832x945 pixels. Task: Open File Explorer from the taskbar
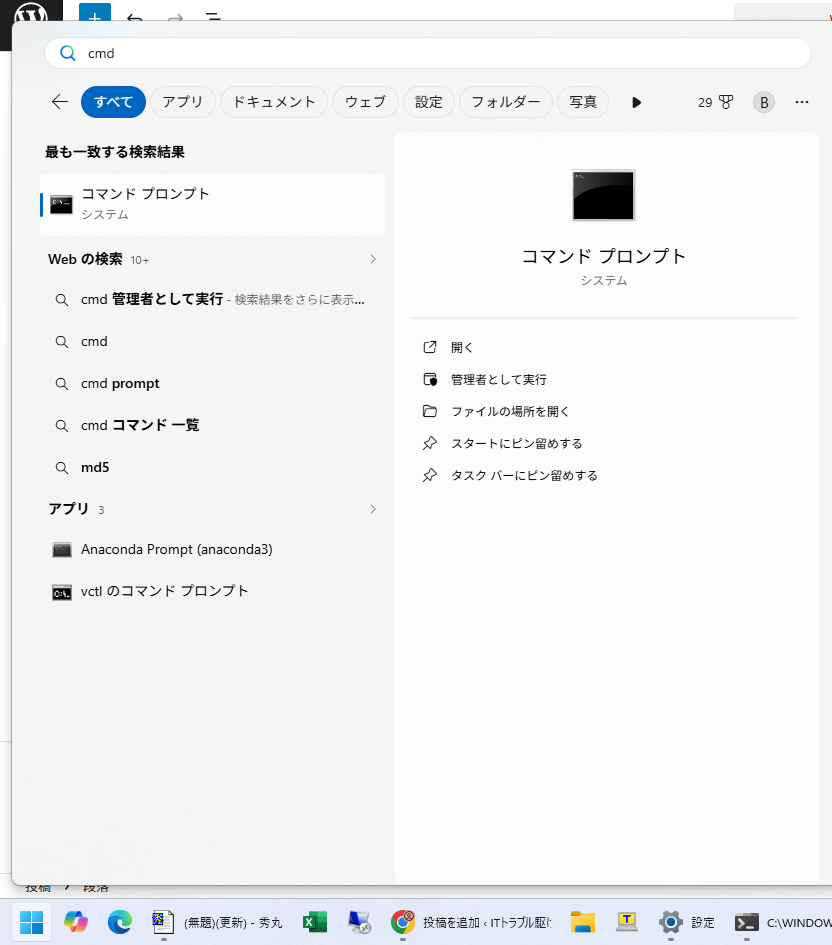coord(582,922)
